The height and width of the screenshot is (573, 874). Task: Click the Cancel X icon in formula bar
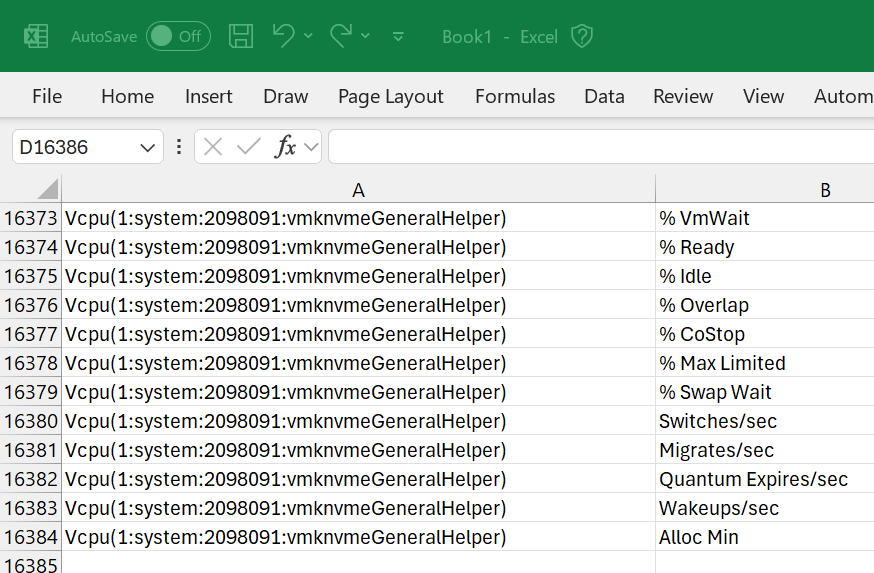tap(213, 147)
